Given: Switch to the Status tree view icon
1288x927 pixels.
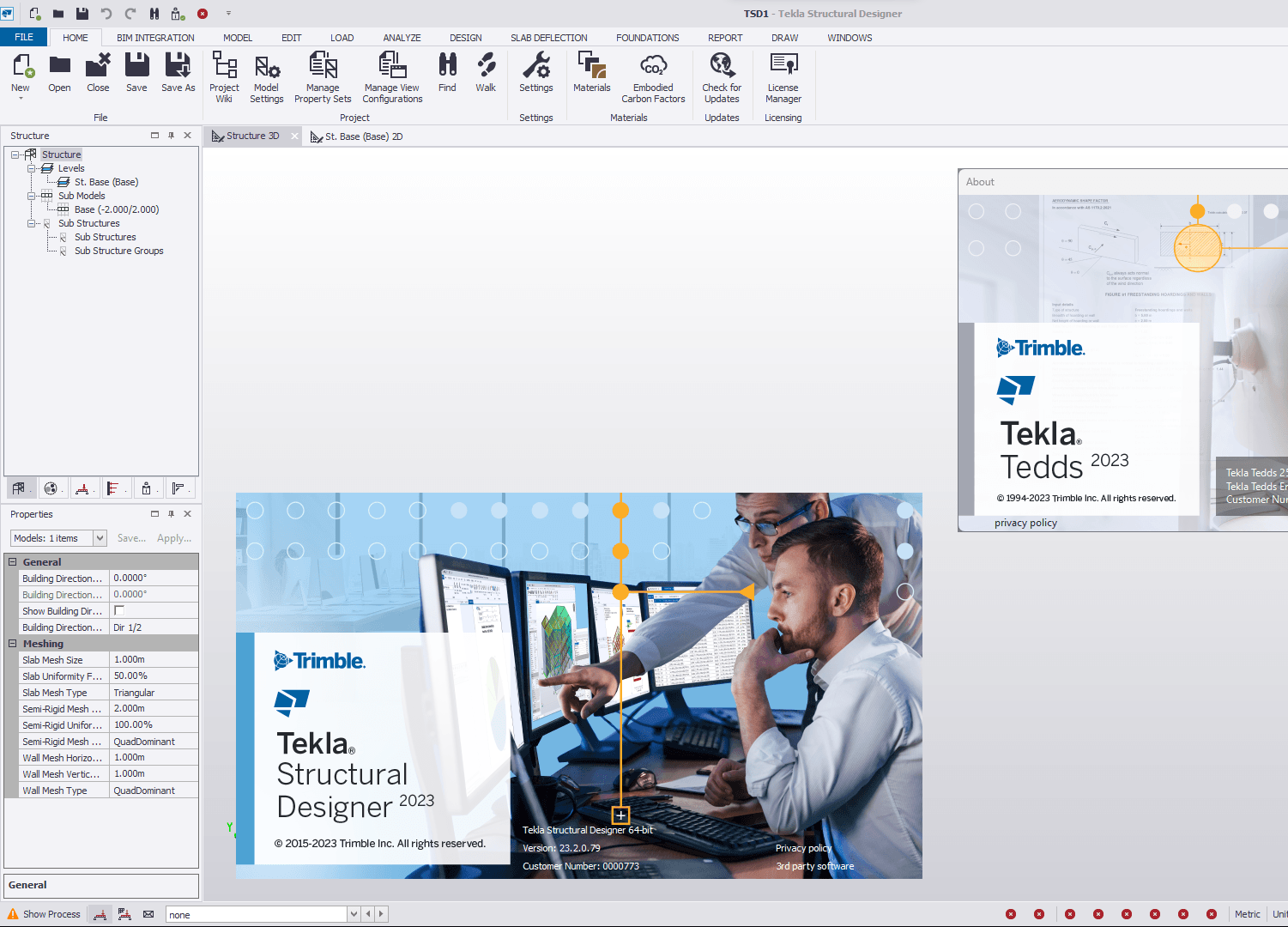Looking at the screenshot, I should (146, 488).
